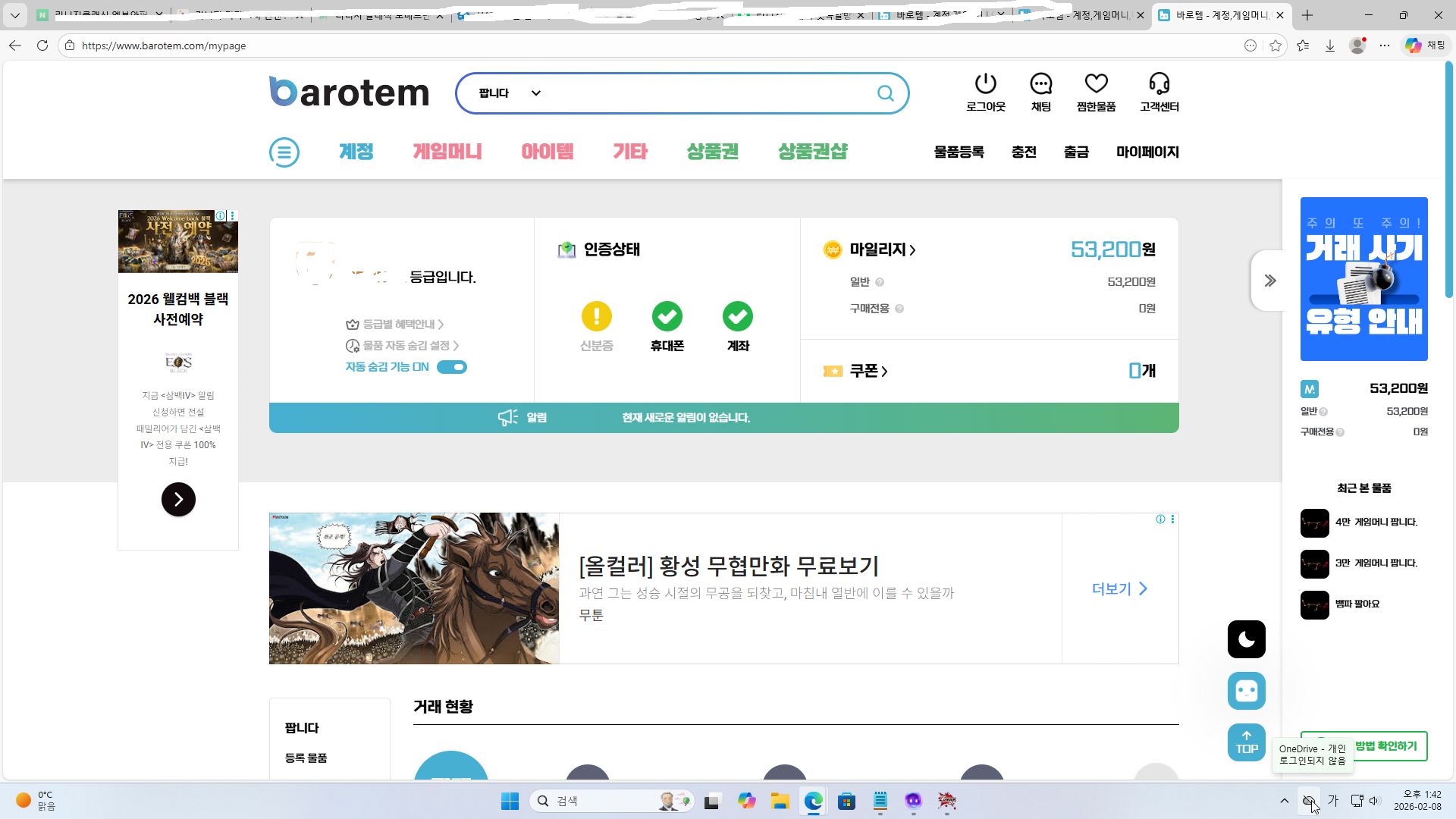The height and width of the screenshot is (819, 1456).
Task: Open the 팝니다 search type dropdown
Action: coord(510,93)
